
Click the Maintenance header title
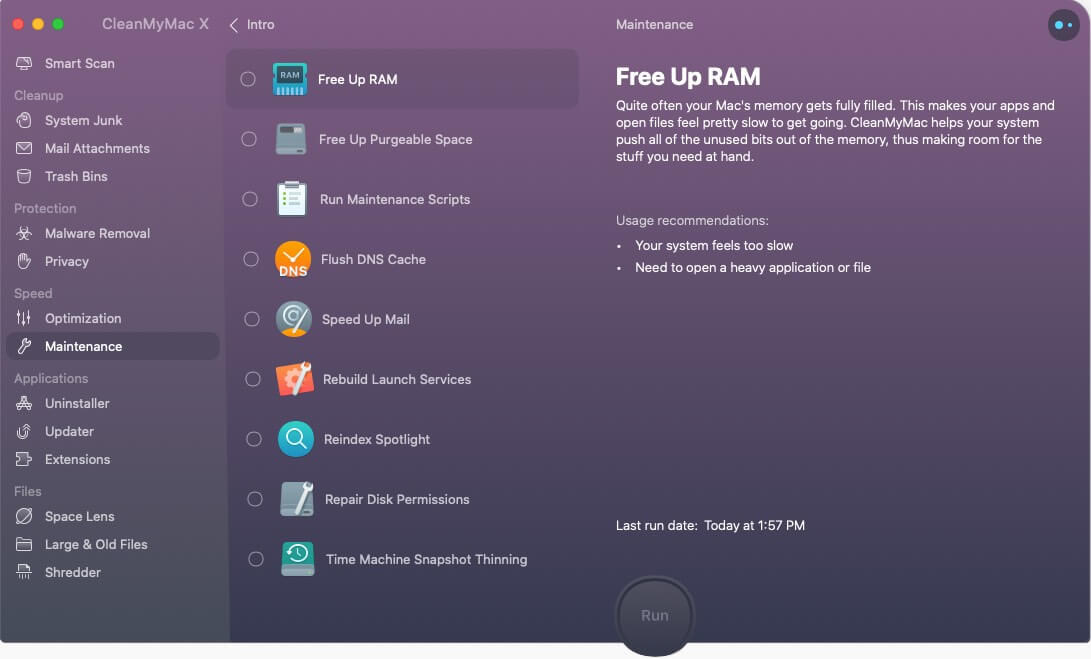[654, 24]
